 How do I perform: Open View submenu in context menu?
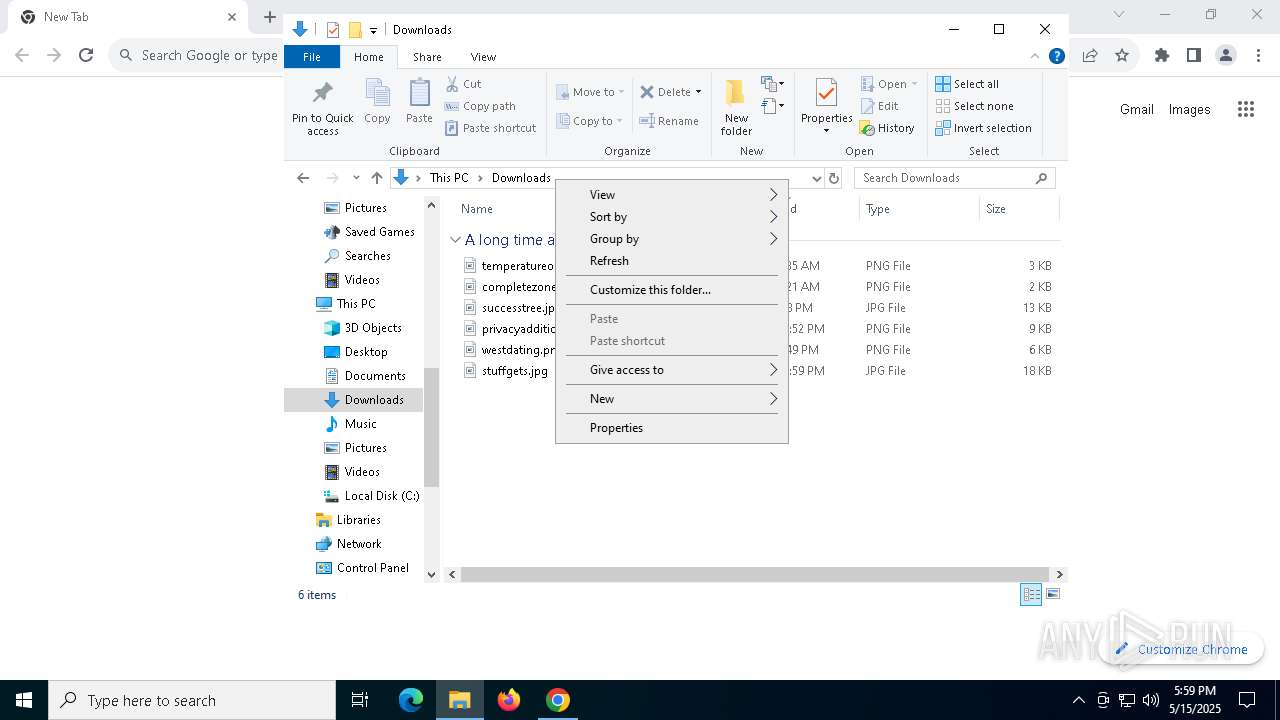tap(672, 195)
